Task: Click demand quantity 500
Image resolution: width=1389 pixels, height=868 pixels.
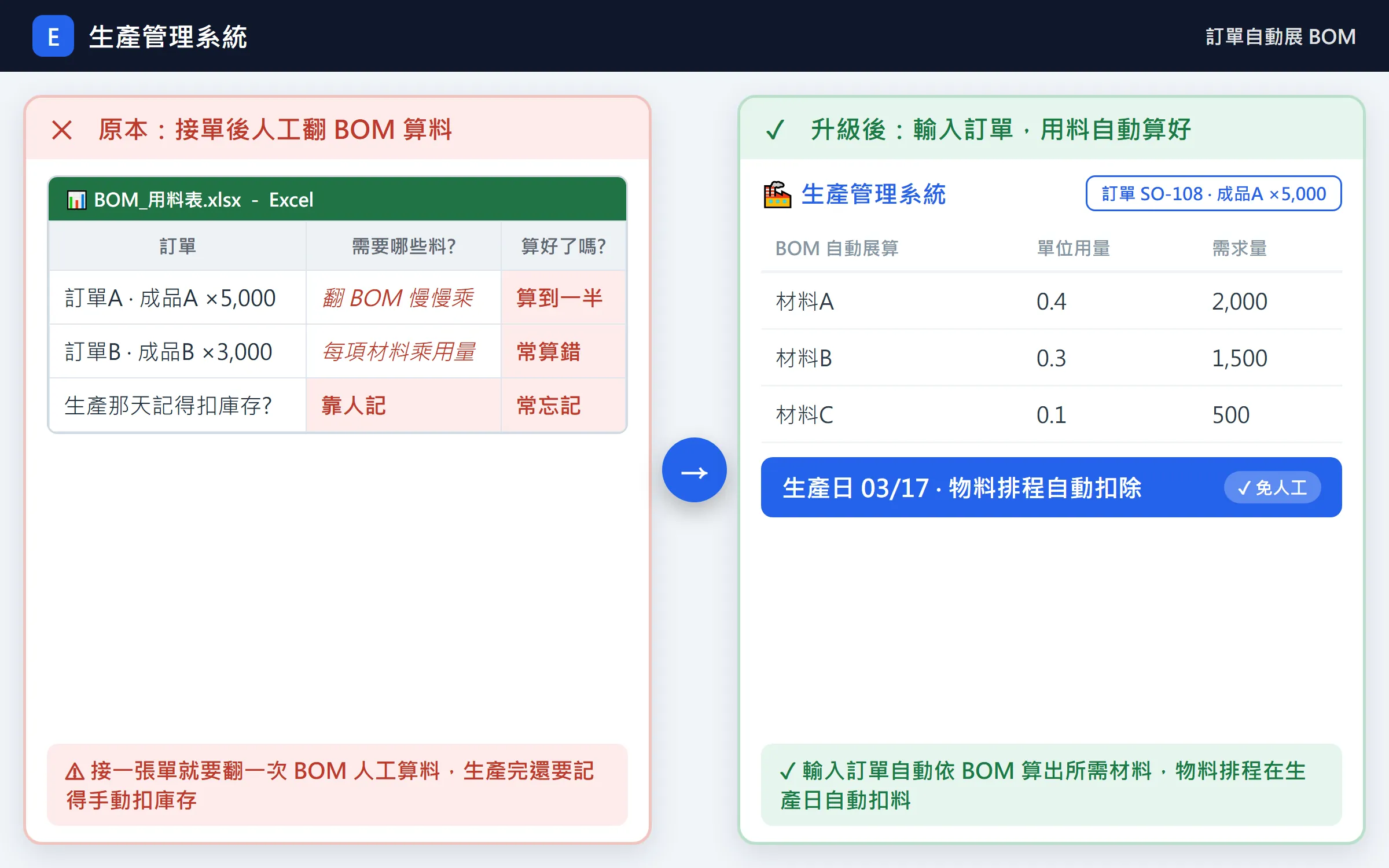Action: [x=1231, y=415]
